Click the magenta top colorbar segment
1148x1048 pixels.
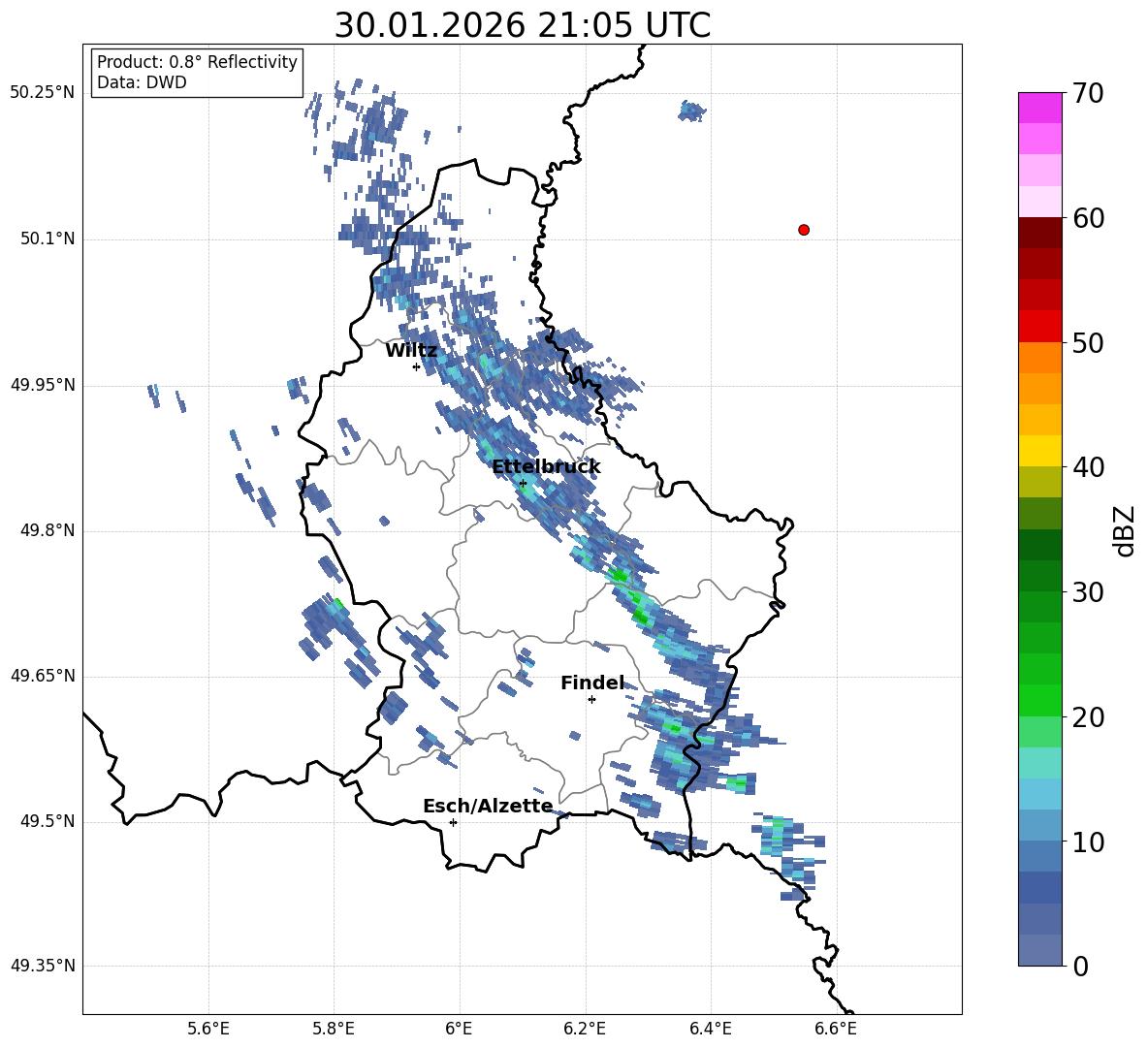[1040, 108]
